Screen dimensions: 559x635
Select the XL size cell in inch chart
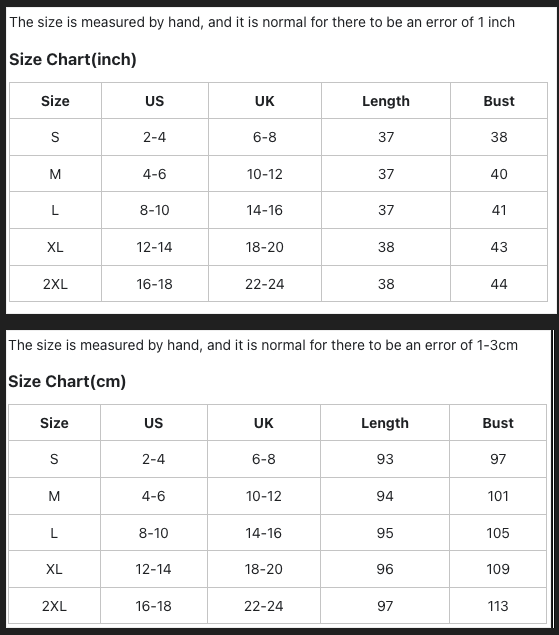pos(55,247)
